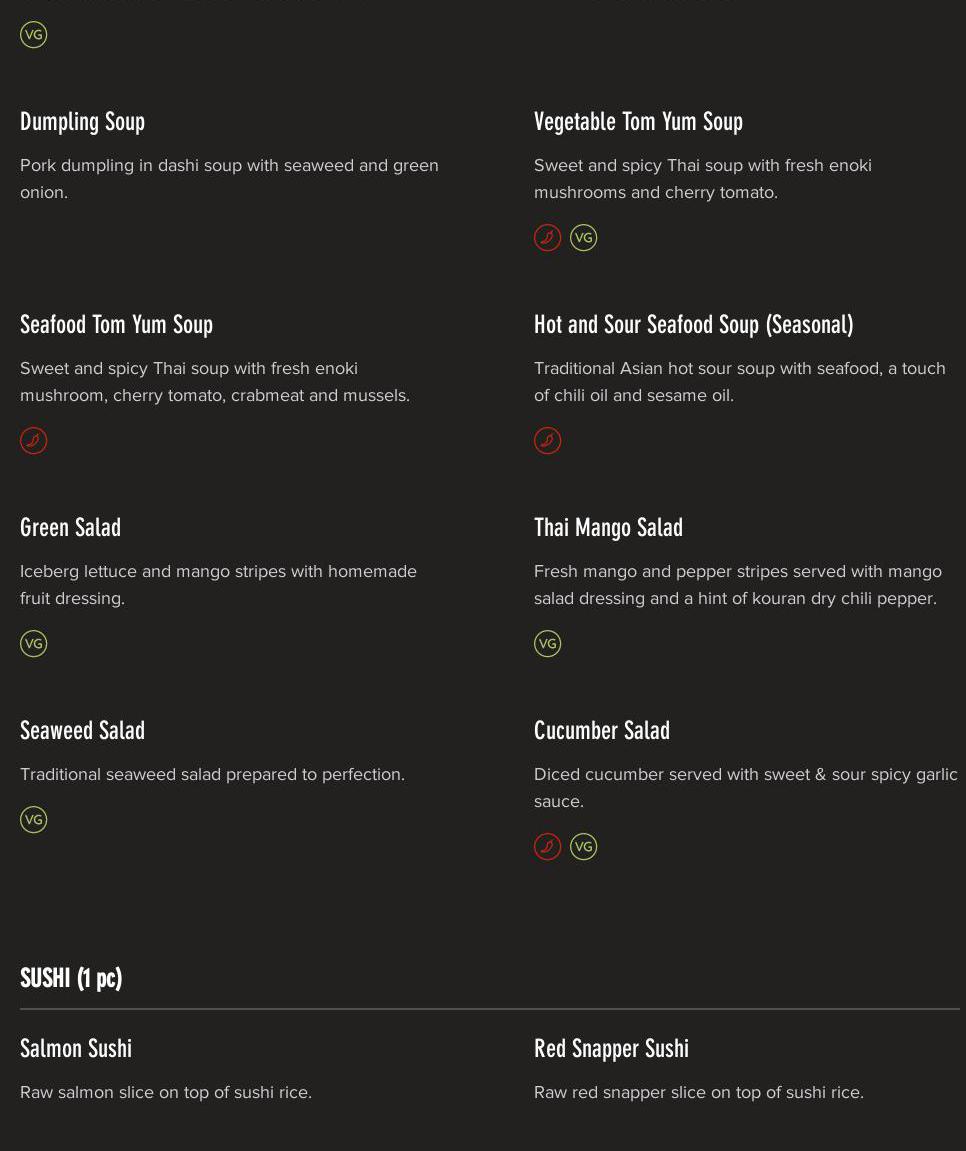Click the spicy chili icon under Cucumber Salad
Image resolution: width=966 pixels, height=1151 pixels.
(x=547, y=847)
